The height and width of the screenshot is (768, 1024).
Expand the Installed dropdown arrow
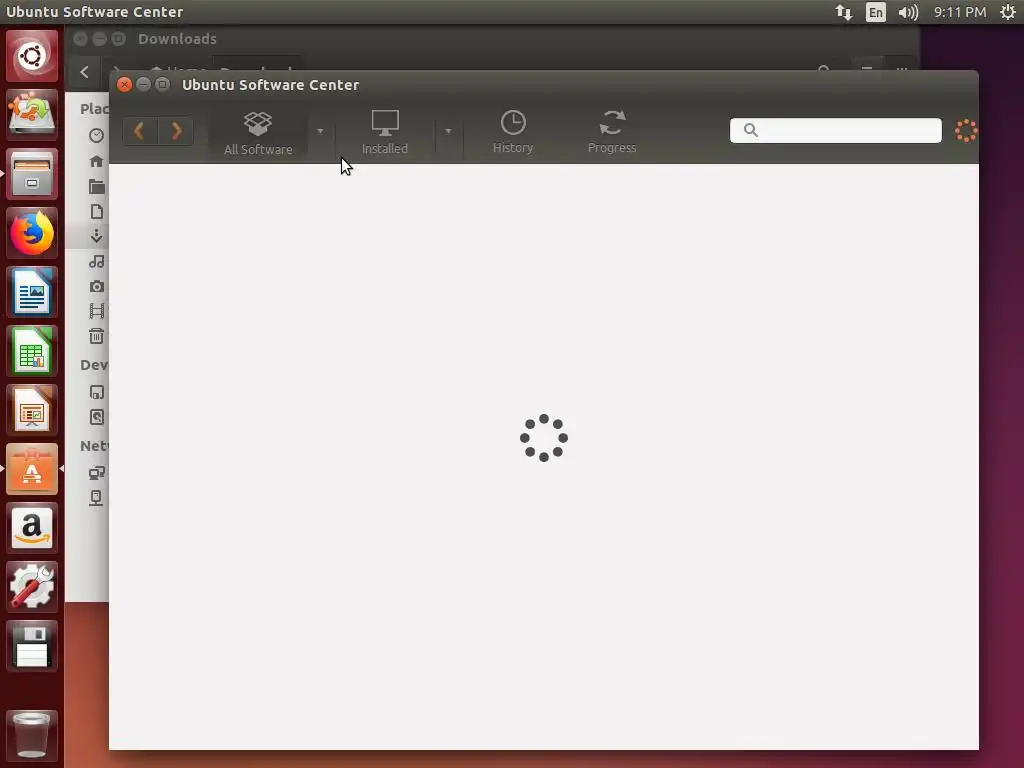(x=448, y=131)
